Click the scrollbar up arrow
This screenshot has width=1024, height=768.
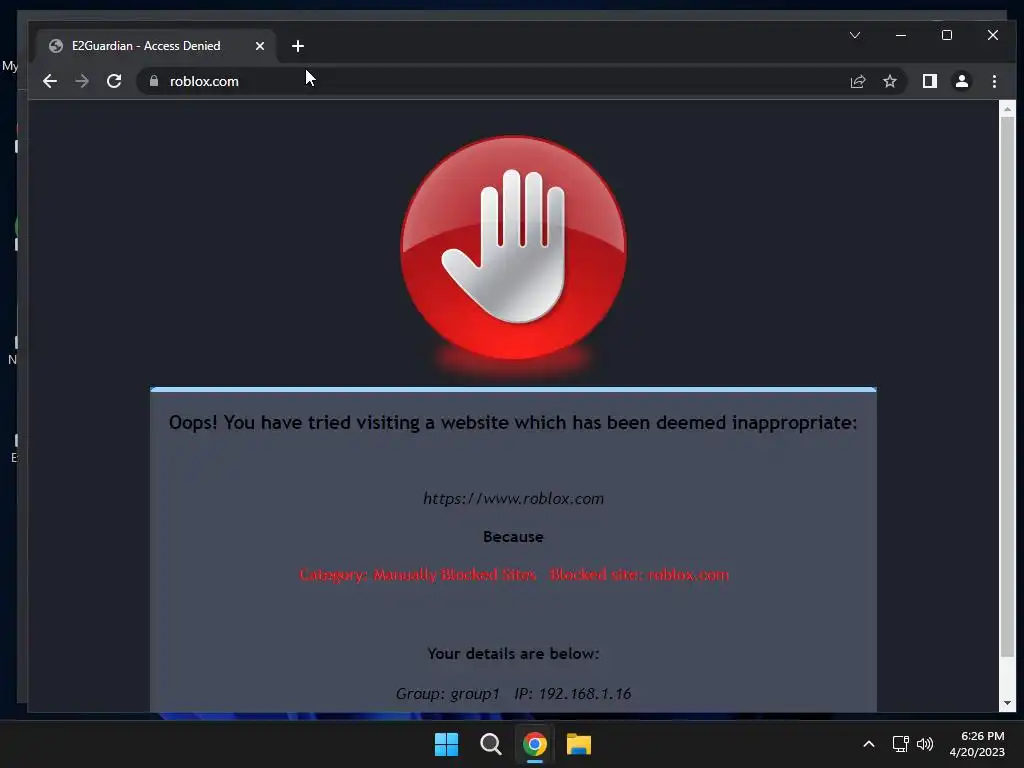coord(1007,109)
